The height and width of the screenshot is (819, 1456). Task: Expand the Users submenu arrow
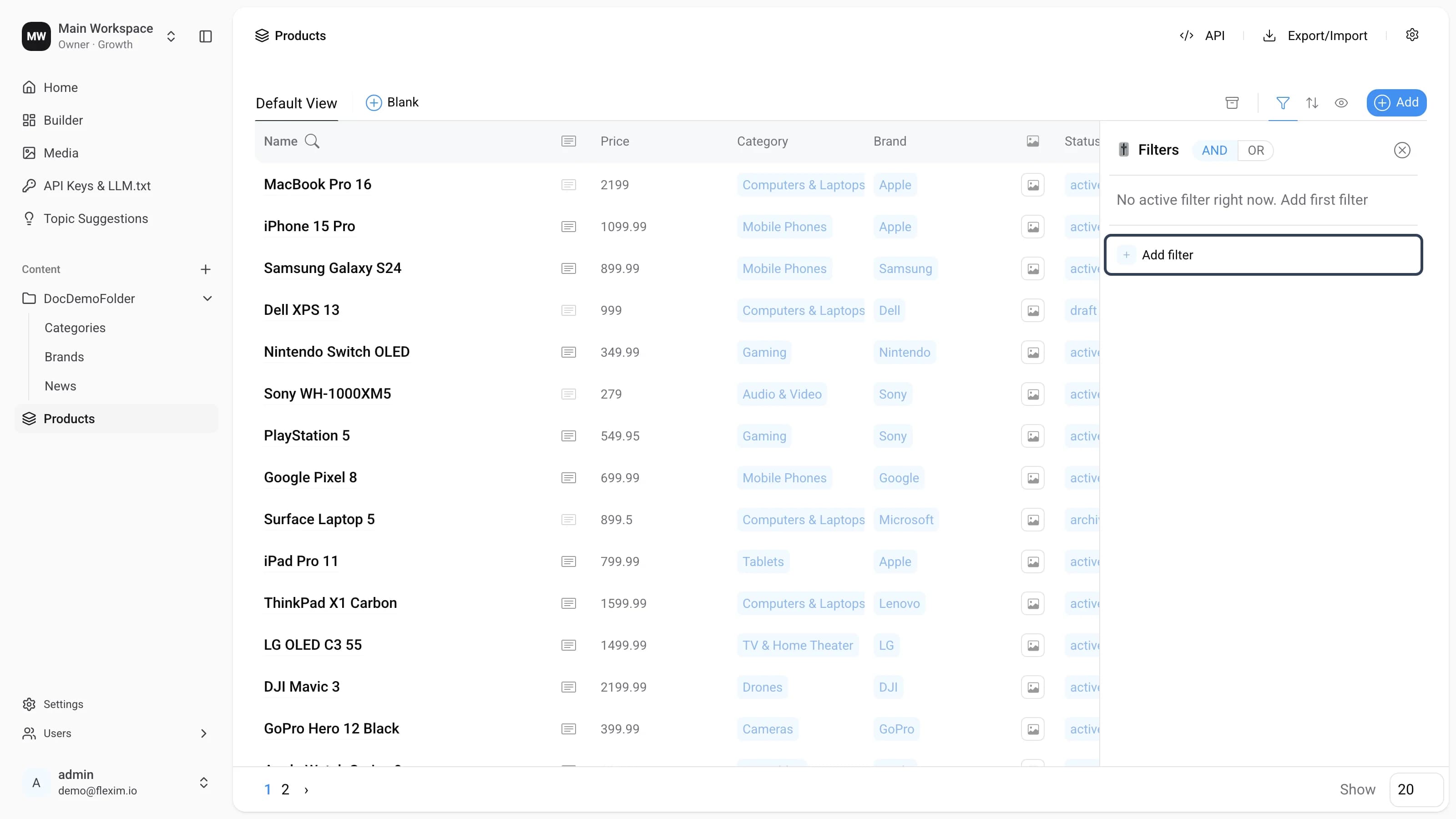point(203,733)
